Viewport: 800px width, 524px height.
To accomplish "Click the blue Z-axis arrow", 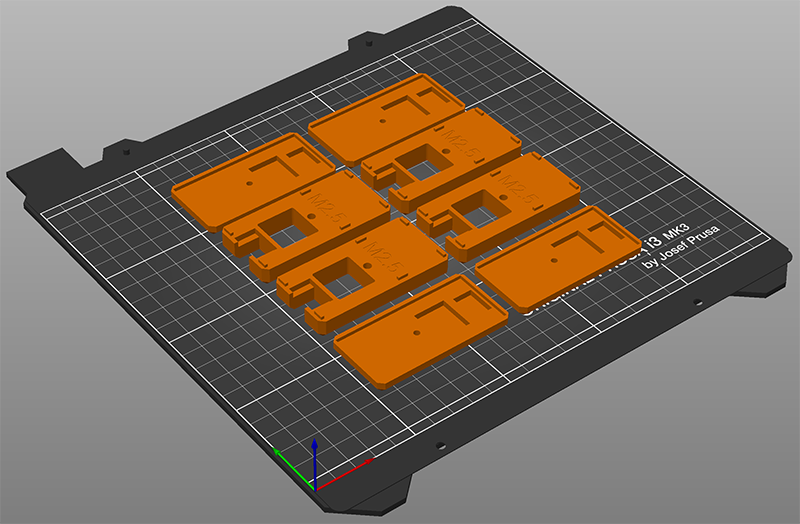I will tap(314, 454).
